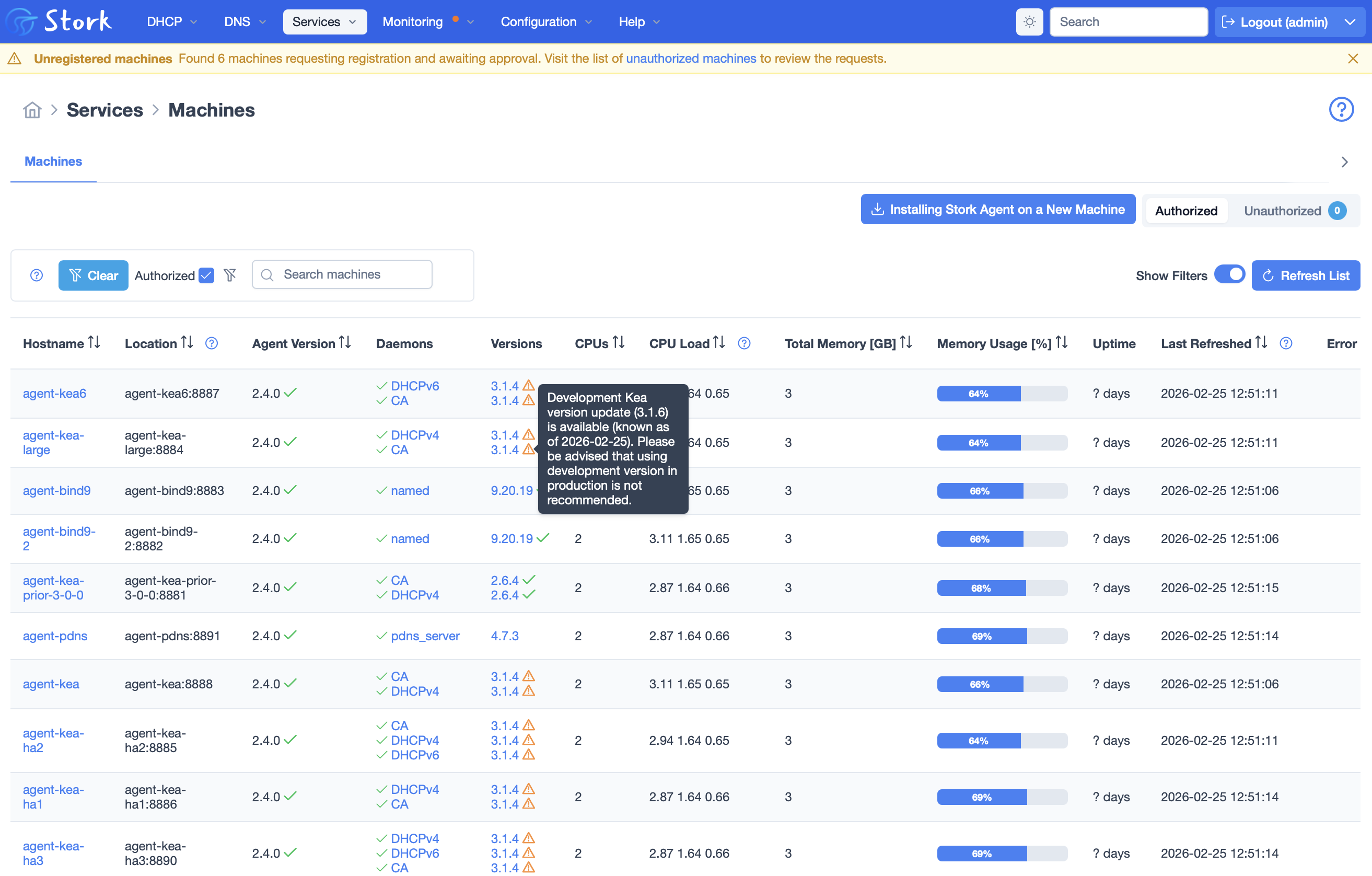
Task: Click the warning triangle on agent-kea version
Action: tap(528, 676)
